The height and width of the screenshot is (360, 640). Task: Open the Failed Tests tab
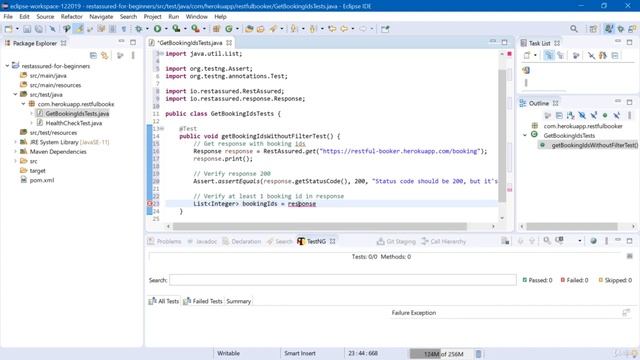tap(203, 301)
